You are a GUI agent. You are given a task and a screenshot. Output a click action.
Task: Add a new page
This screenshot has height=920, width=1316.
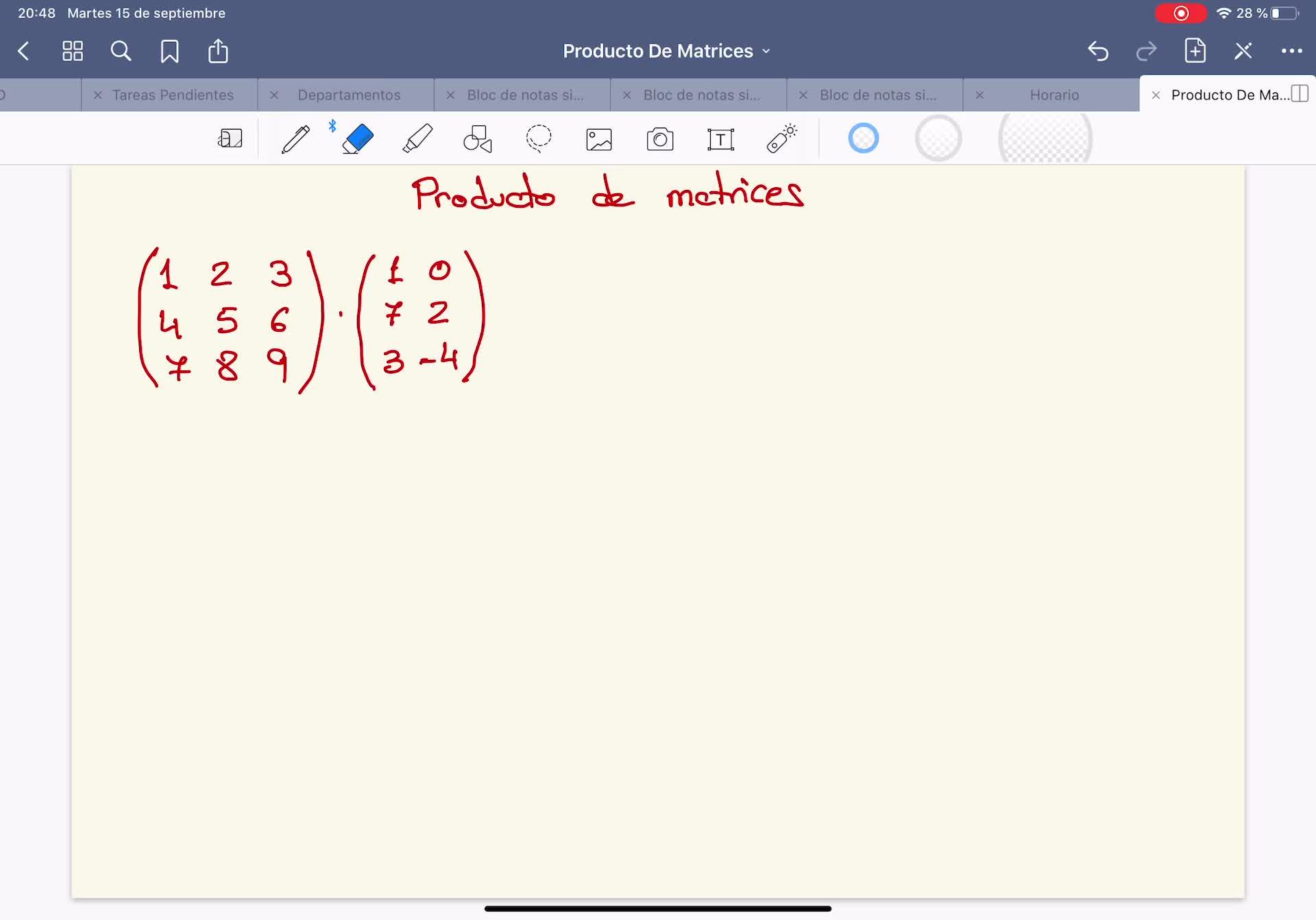1195,51
